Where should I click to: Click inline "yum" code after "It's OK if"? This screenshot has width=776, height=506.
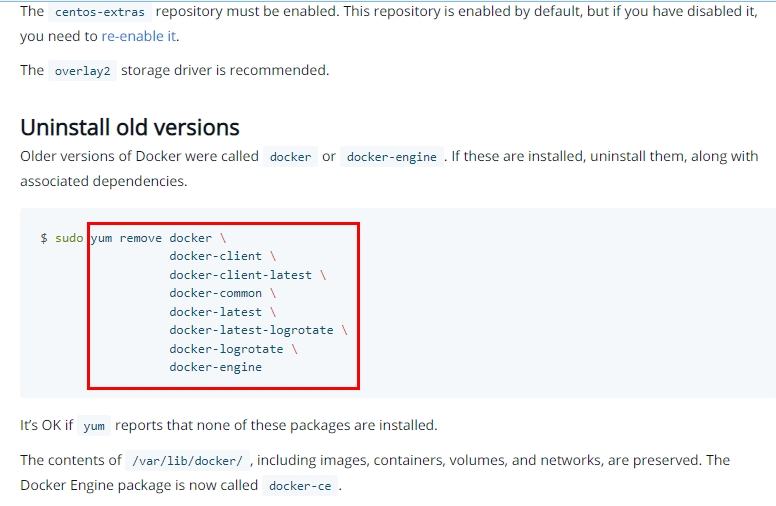(94, 426)
